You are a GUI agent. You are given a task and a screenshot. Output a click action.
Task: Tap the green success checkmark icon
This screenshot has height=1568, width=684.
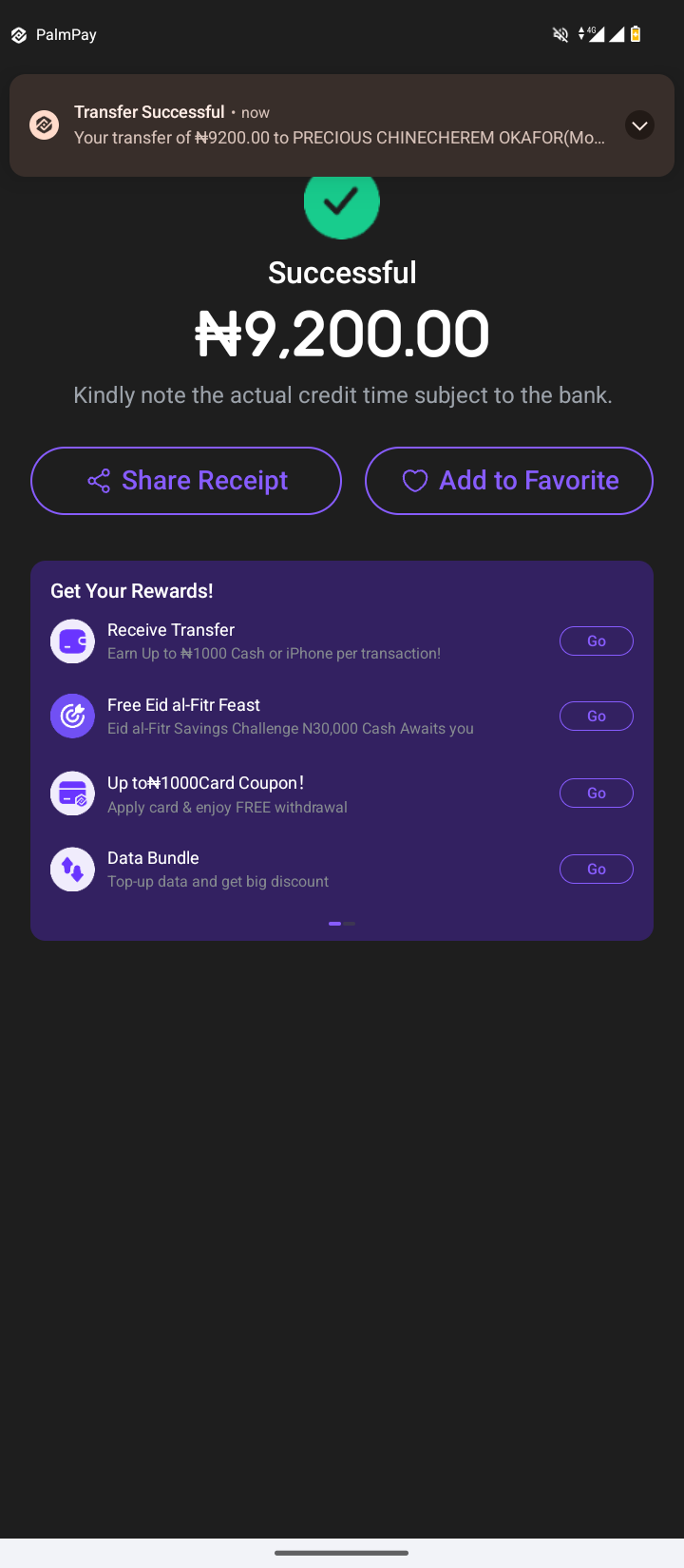click(342, 203)
